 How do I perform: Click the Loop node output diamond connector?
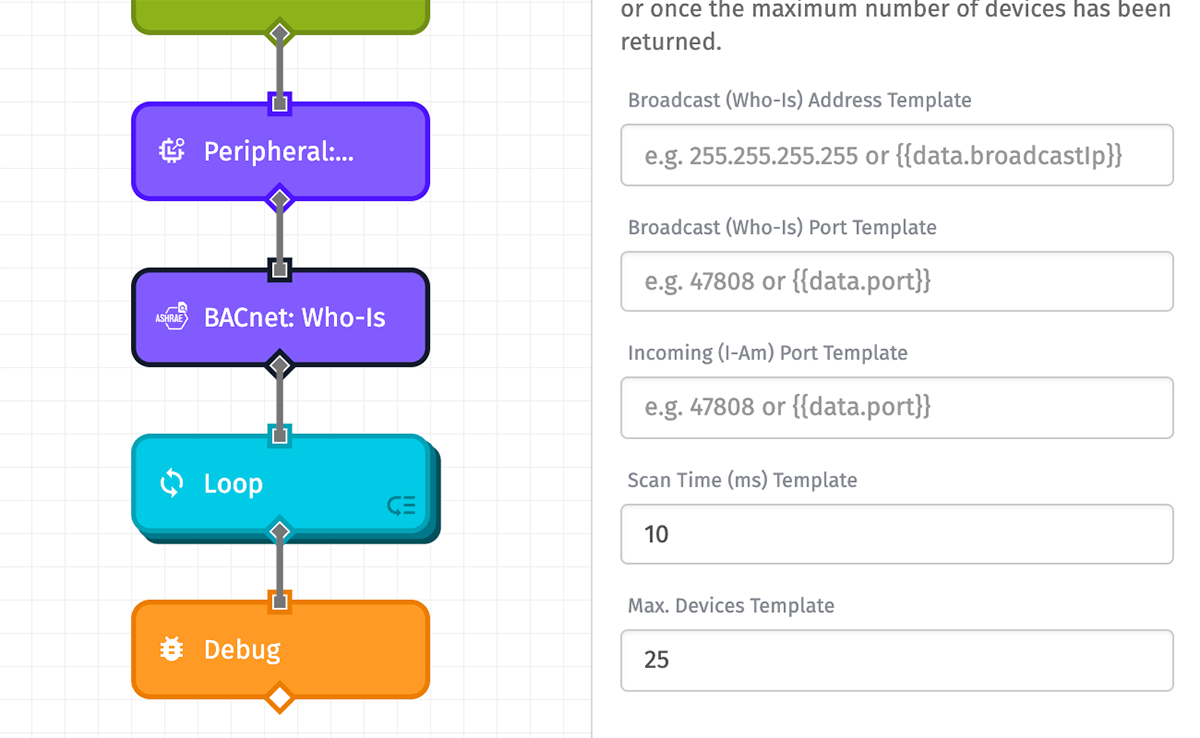point(280,530)
